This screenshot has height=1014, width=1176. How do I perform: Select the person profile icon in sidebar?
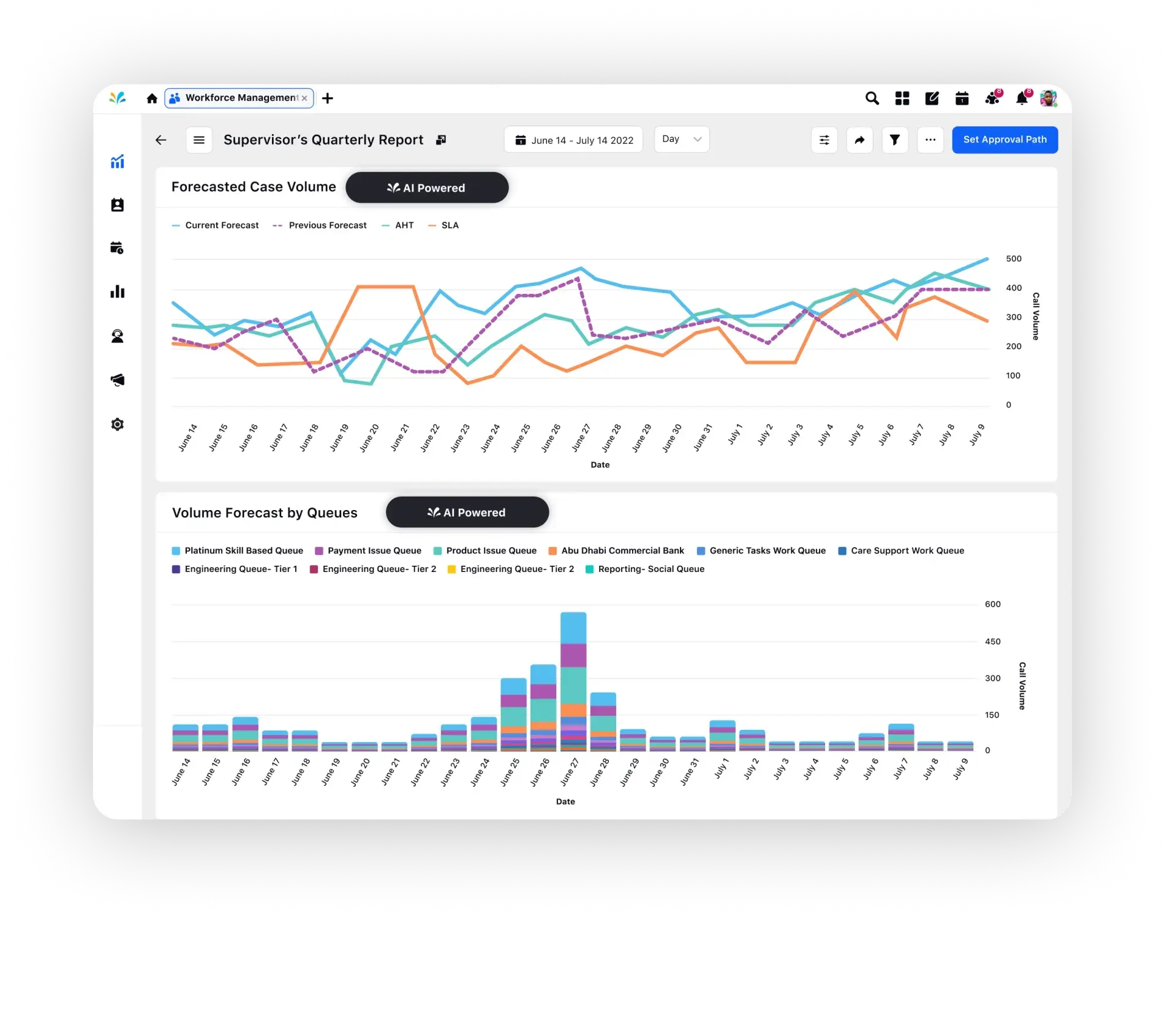[x=116, y=205]
